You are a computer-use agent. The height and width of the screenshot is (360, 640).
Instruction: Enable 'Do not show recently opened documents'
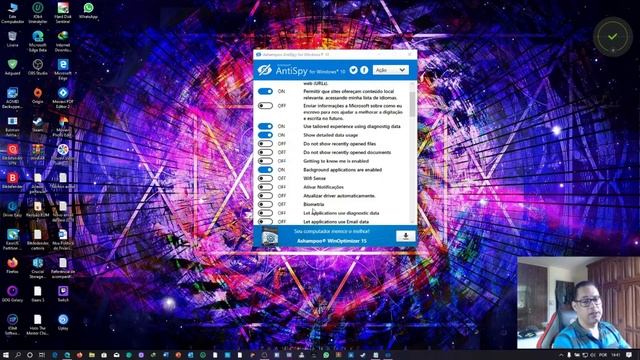[x=265, y=152]
